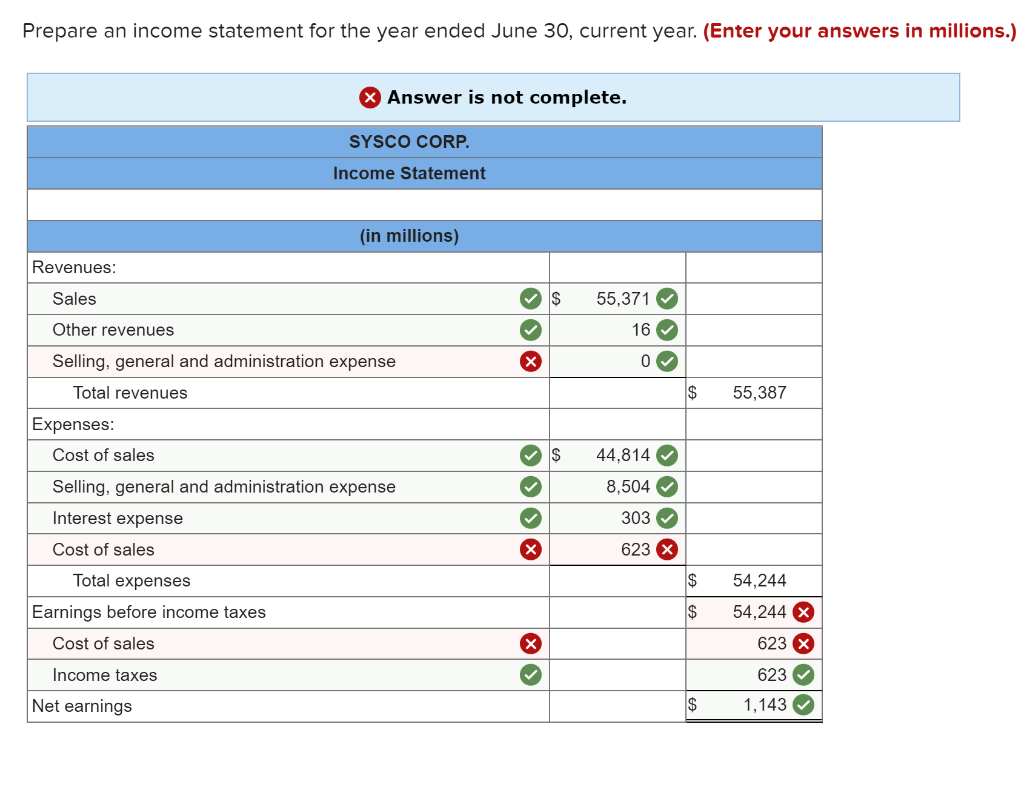Open the first Cost of sales label under Expenses
The width and height of the screenshot is (1024, 790).
[x=288, y=455]
